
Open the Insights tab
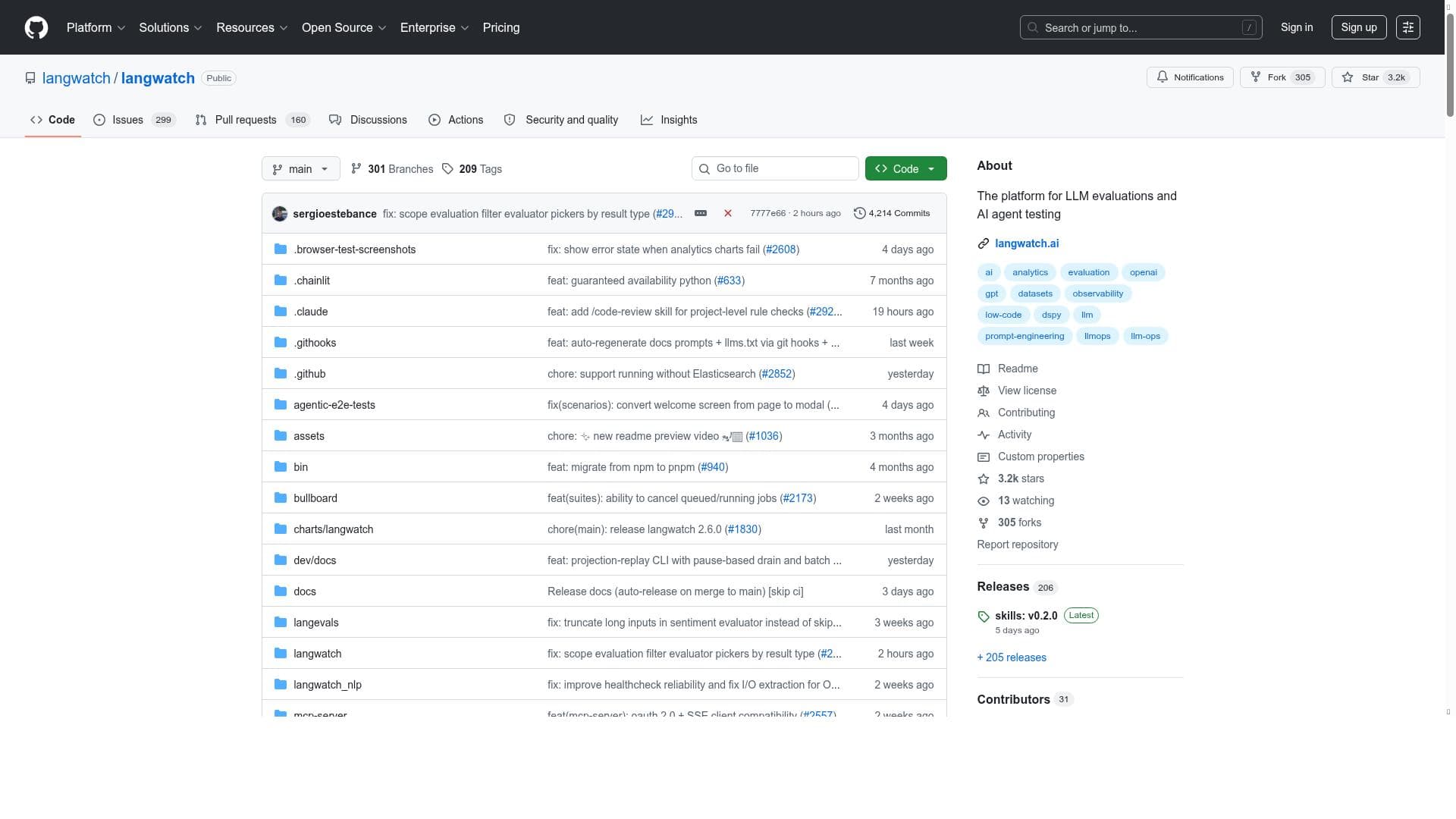(677, 120)
